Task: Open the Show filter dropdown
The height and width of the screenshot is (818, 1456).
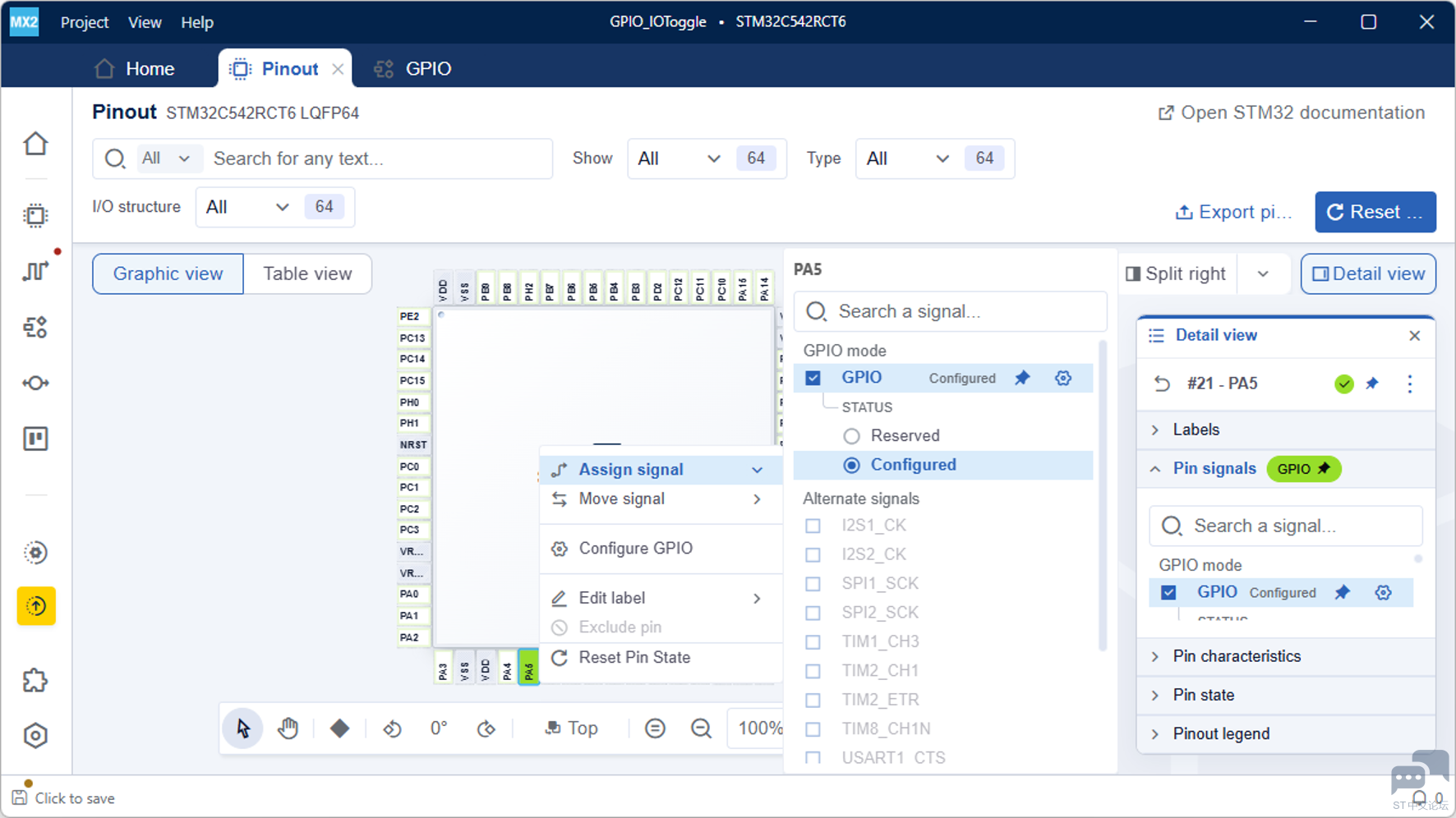Action: click(707, 159)
